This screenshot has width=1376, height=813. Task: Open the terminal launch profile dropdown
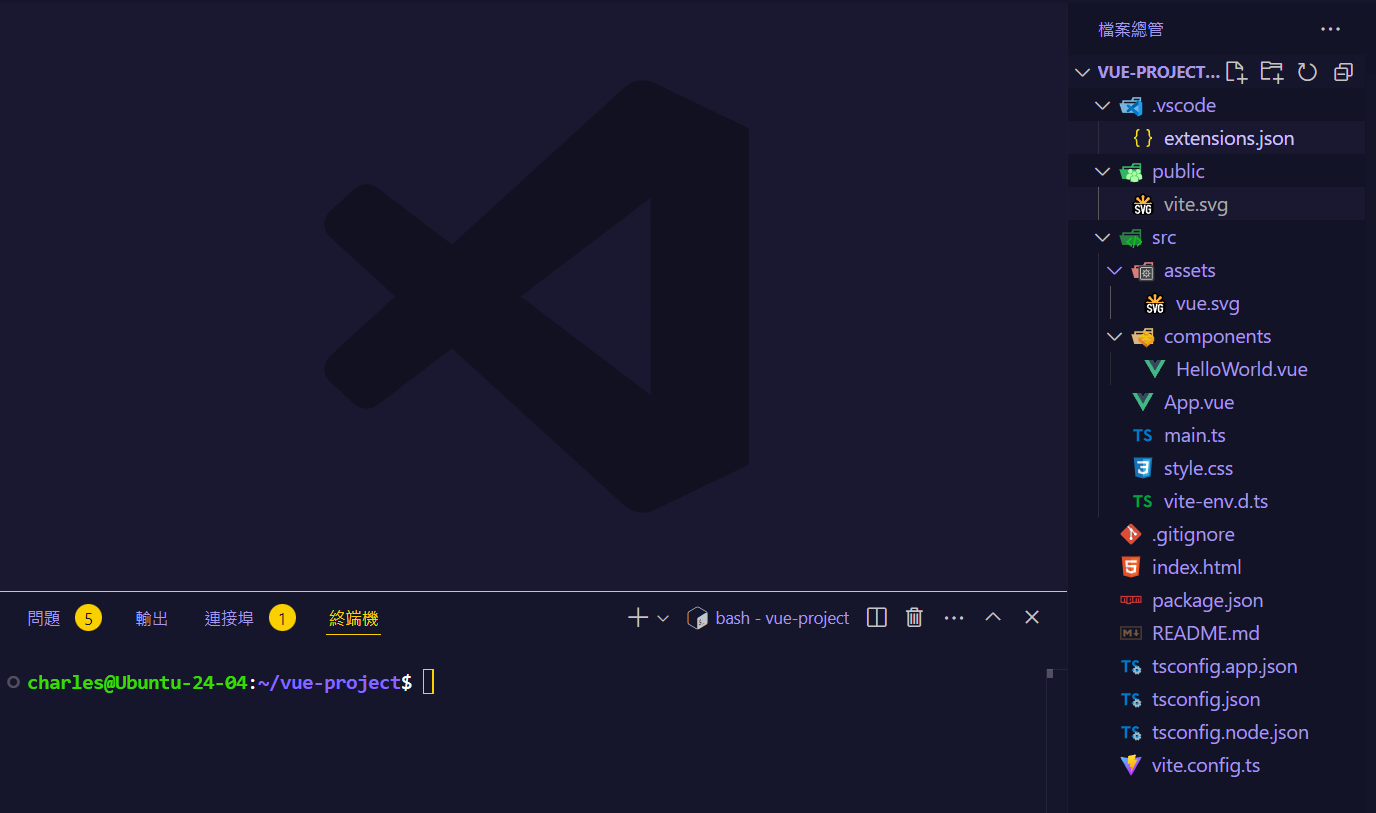pos(661,617)
